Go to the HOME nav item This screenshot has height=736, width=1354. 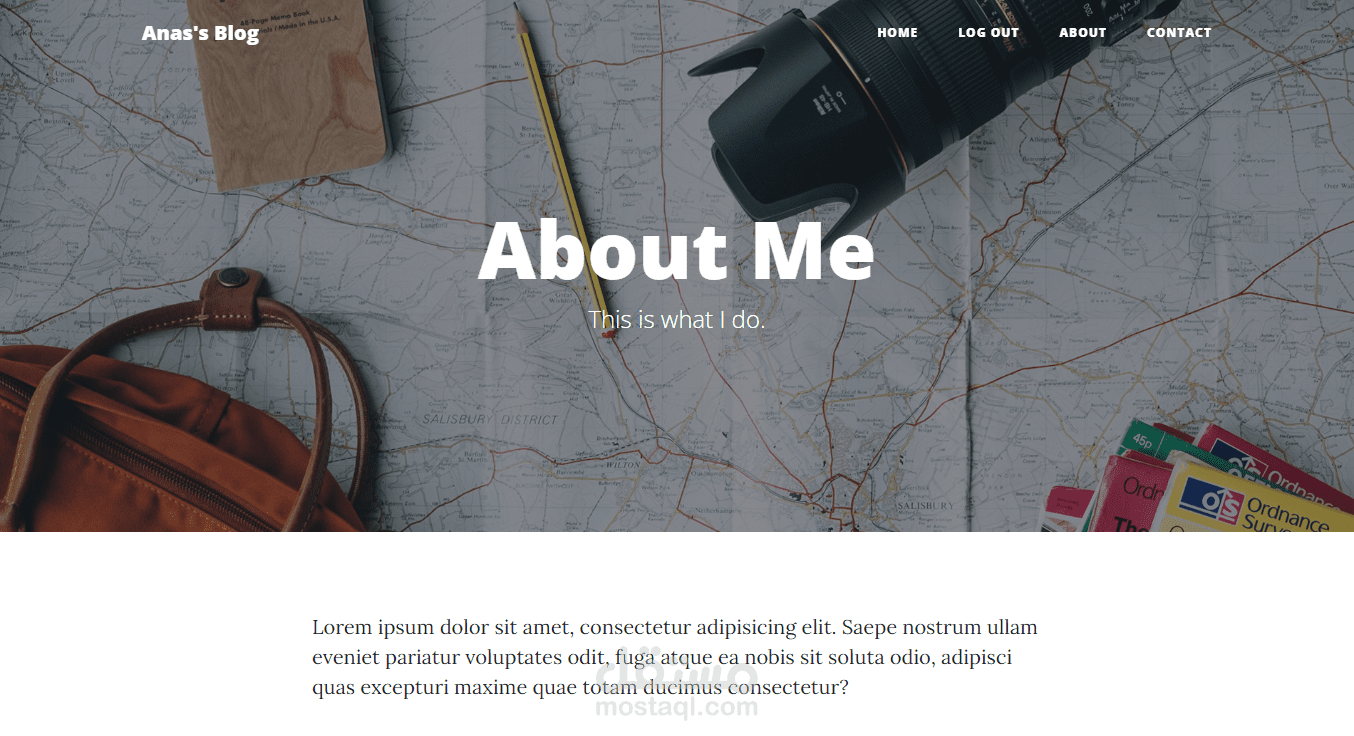[897, 33]
